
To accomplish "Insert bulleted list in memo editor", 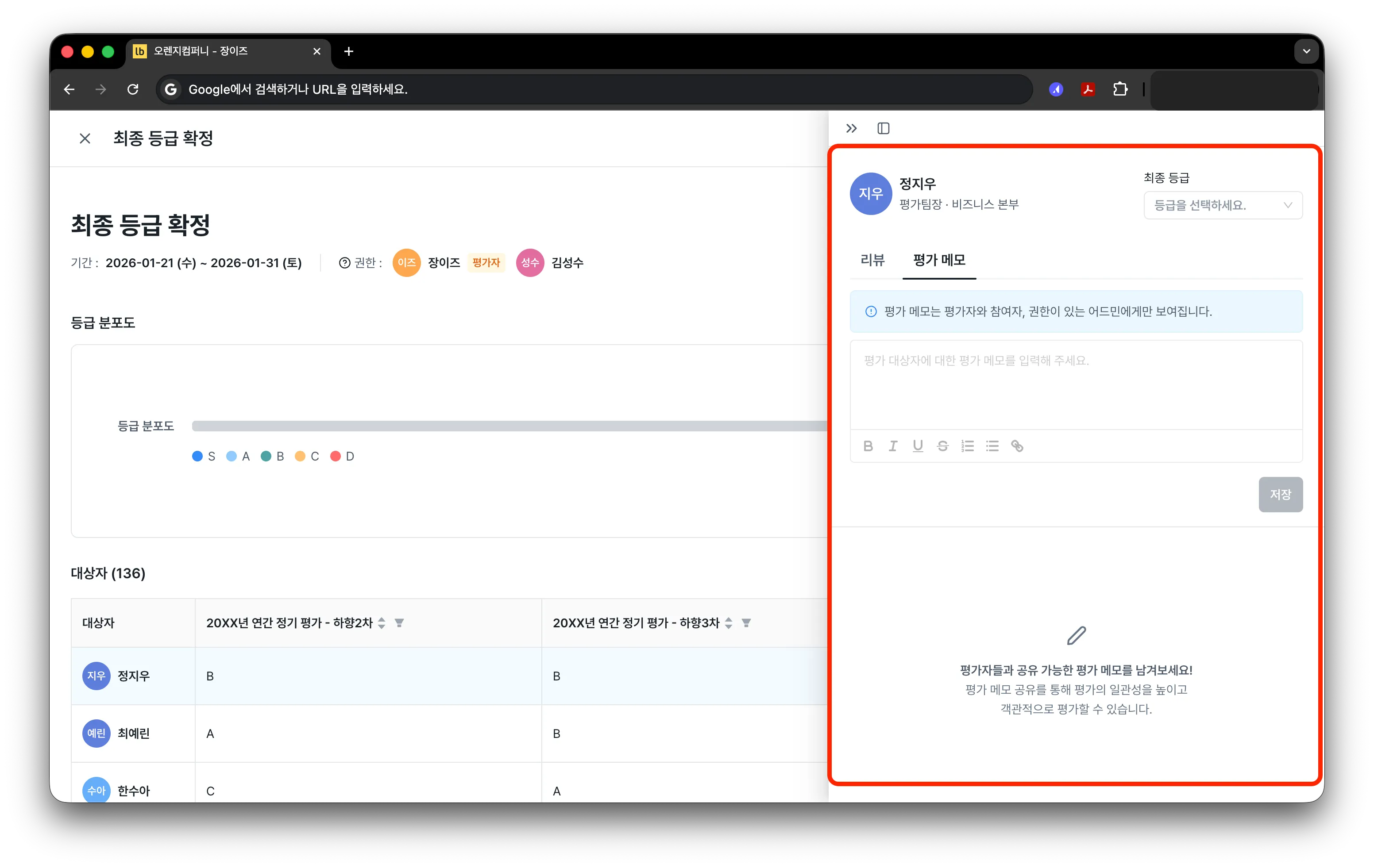I will [x=992, y=446].
